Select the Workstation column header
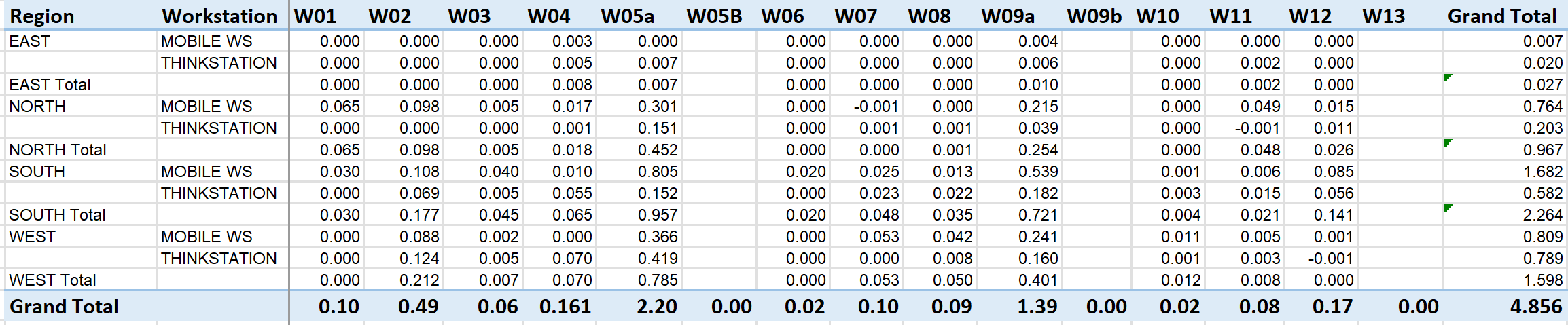Screen dimensions: 1568x325 (x=219, y=16)
